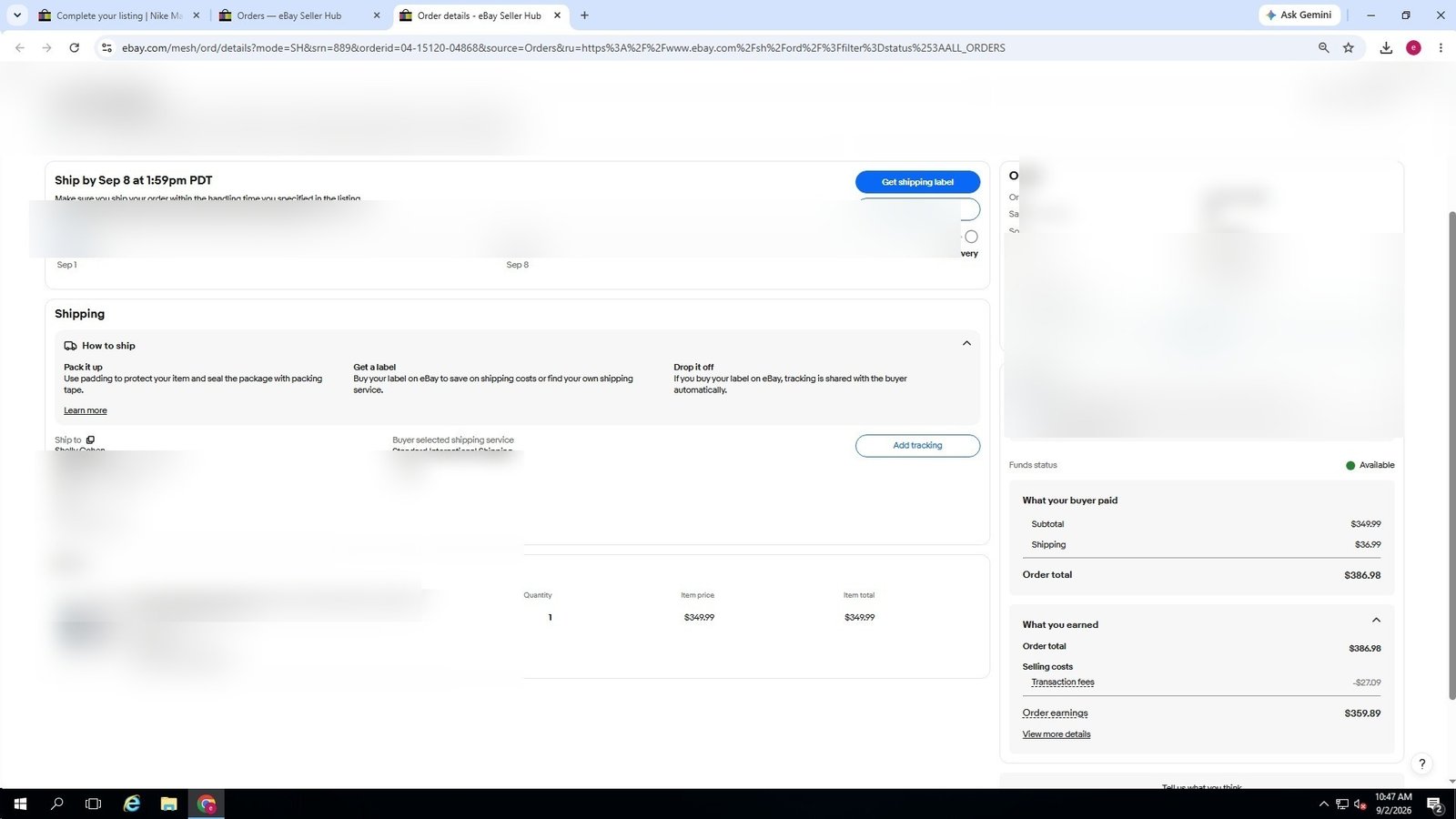Close the Complete your listing tab
This screenshot has height=819, width=1456.
click(196, 15)
